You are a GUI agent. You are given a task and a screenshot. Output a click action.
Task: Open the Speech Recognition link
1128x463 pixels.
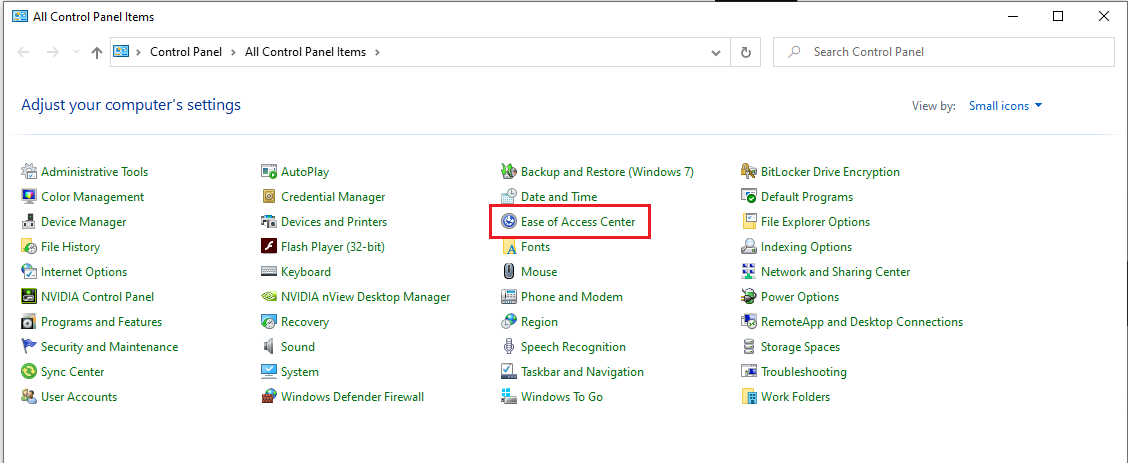(573, 347)
